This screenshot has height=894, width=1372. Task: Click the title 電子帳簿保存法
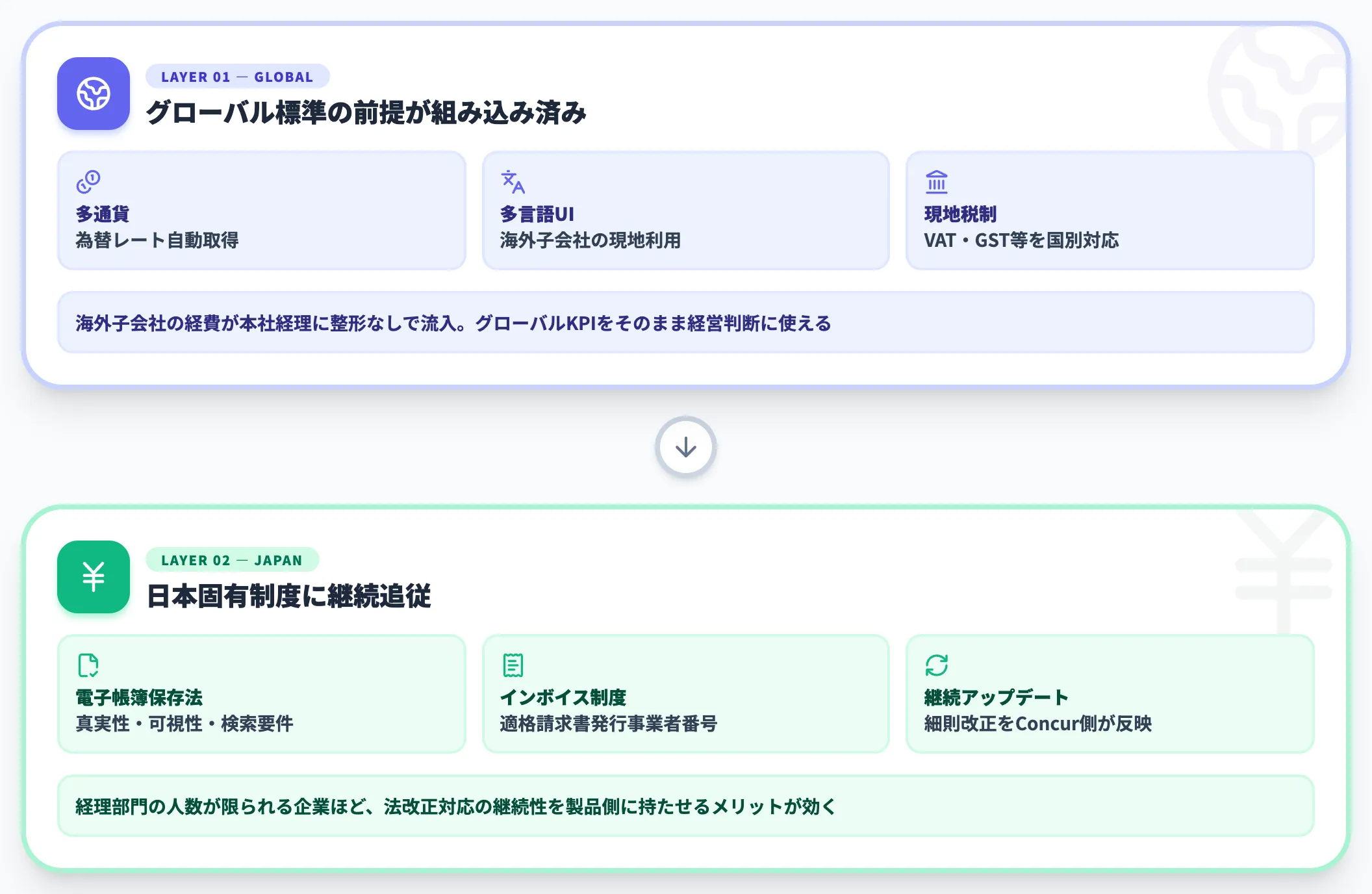pos(139,698)
